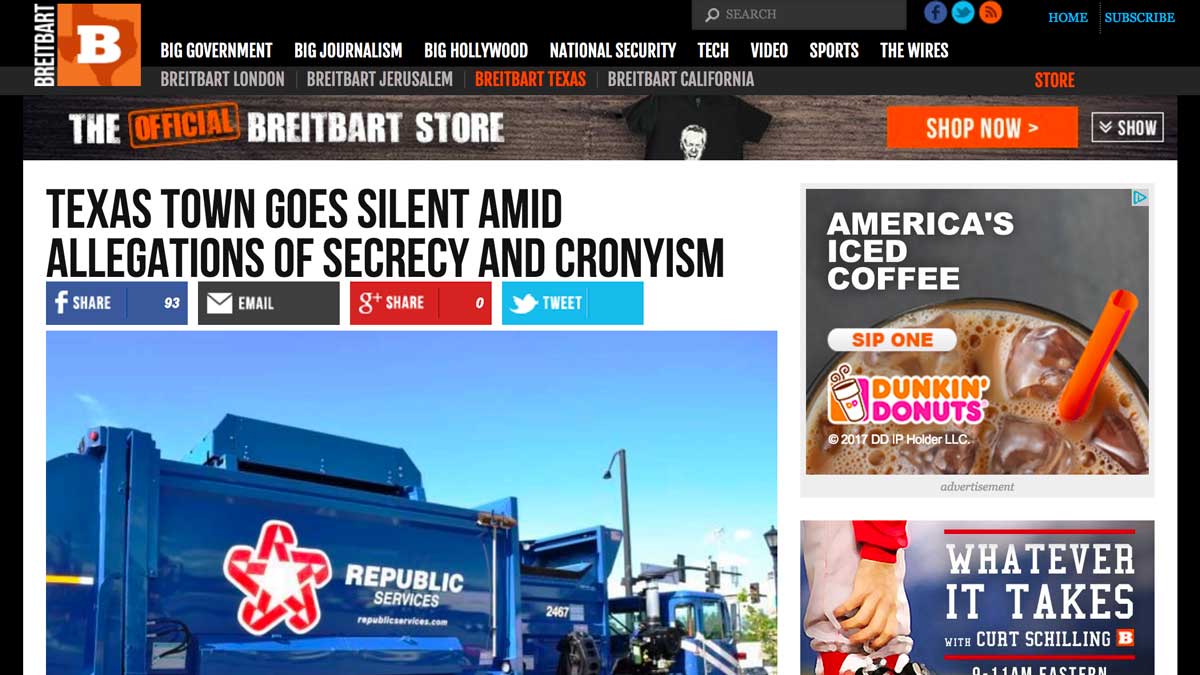Viewport: 1200px width, 675px height.
Task: Open the National Security section
Action: (x=613, y=50)
